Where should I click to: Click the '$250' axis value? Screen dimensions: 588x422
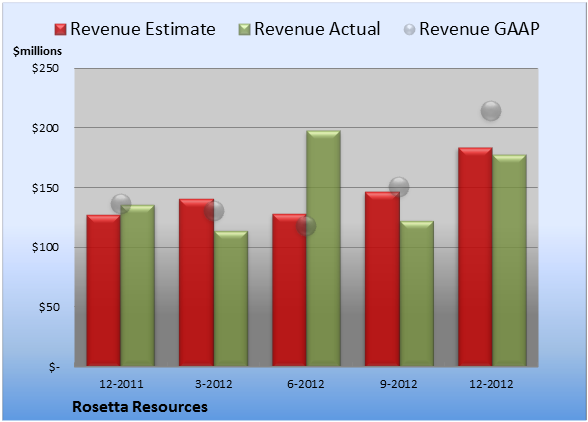click(x=45, y=68)
